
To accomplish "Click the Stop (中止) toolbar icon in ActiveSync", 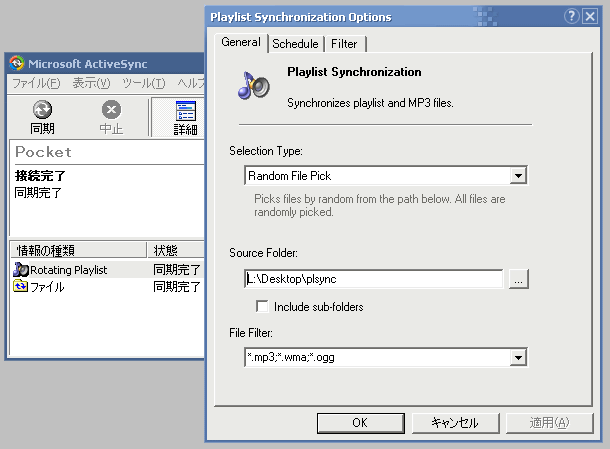I will coord(111,110).
